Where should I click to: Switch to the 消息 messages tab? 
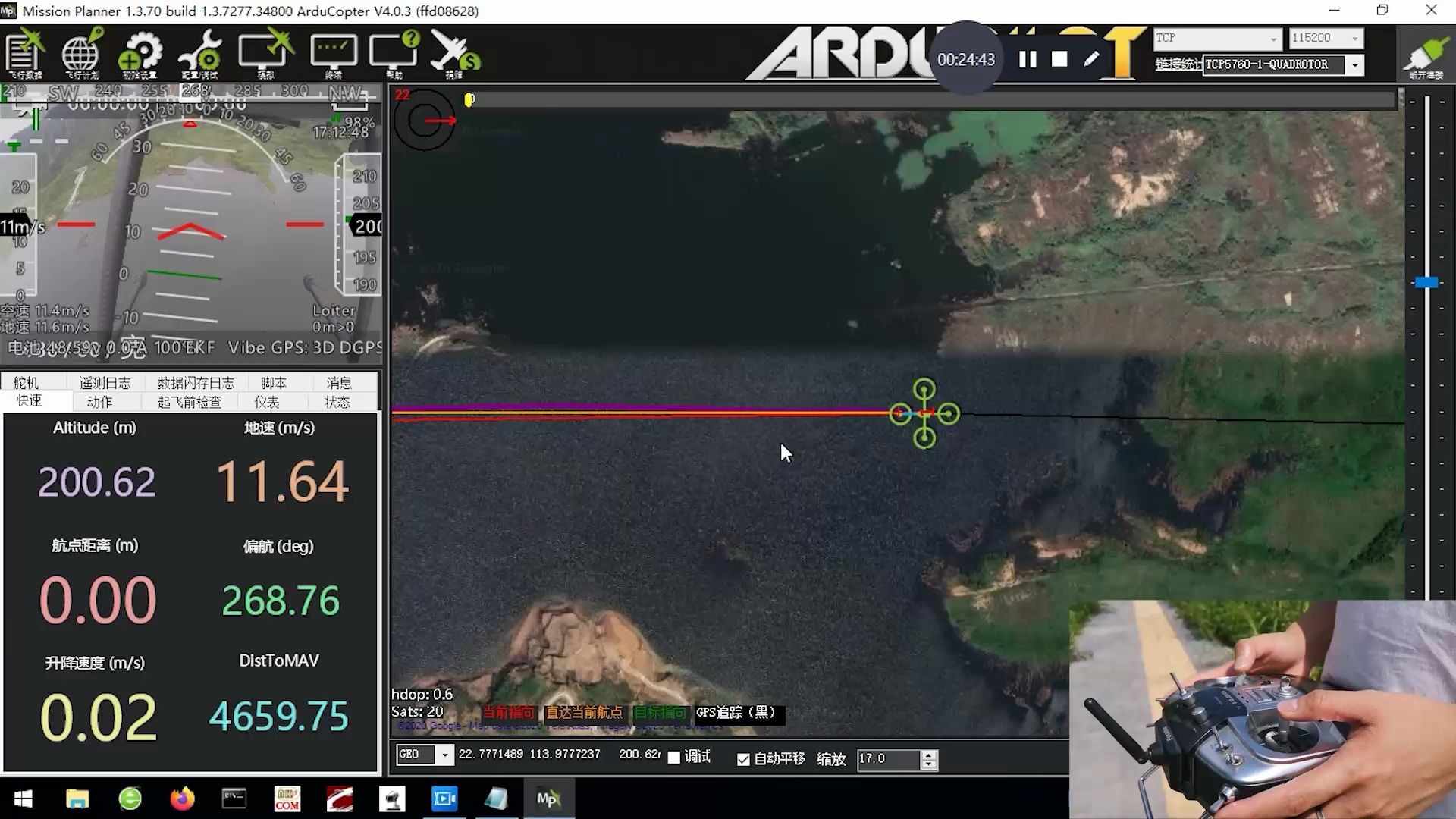[339, 383]
